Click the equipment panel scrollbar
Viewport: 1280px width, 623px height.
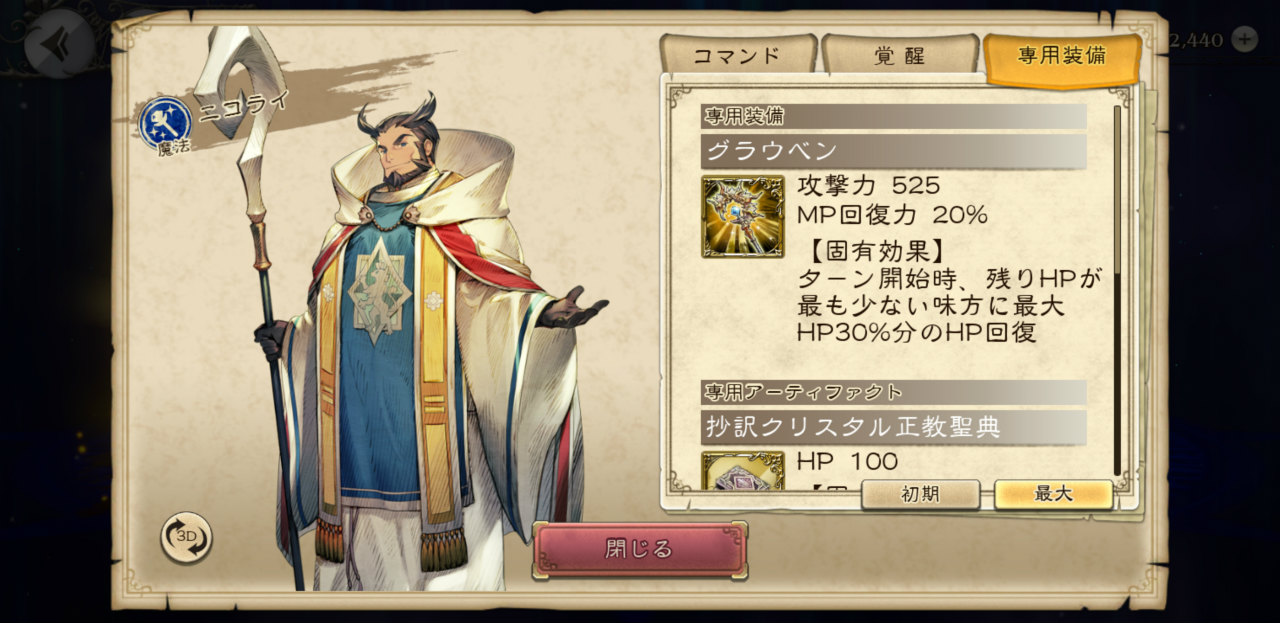[x=1117, y=290]
